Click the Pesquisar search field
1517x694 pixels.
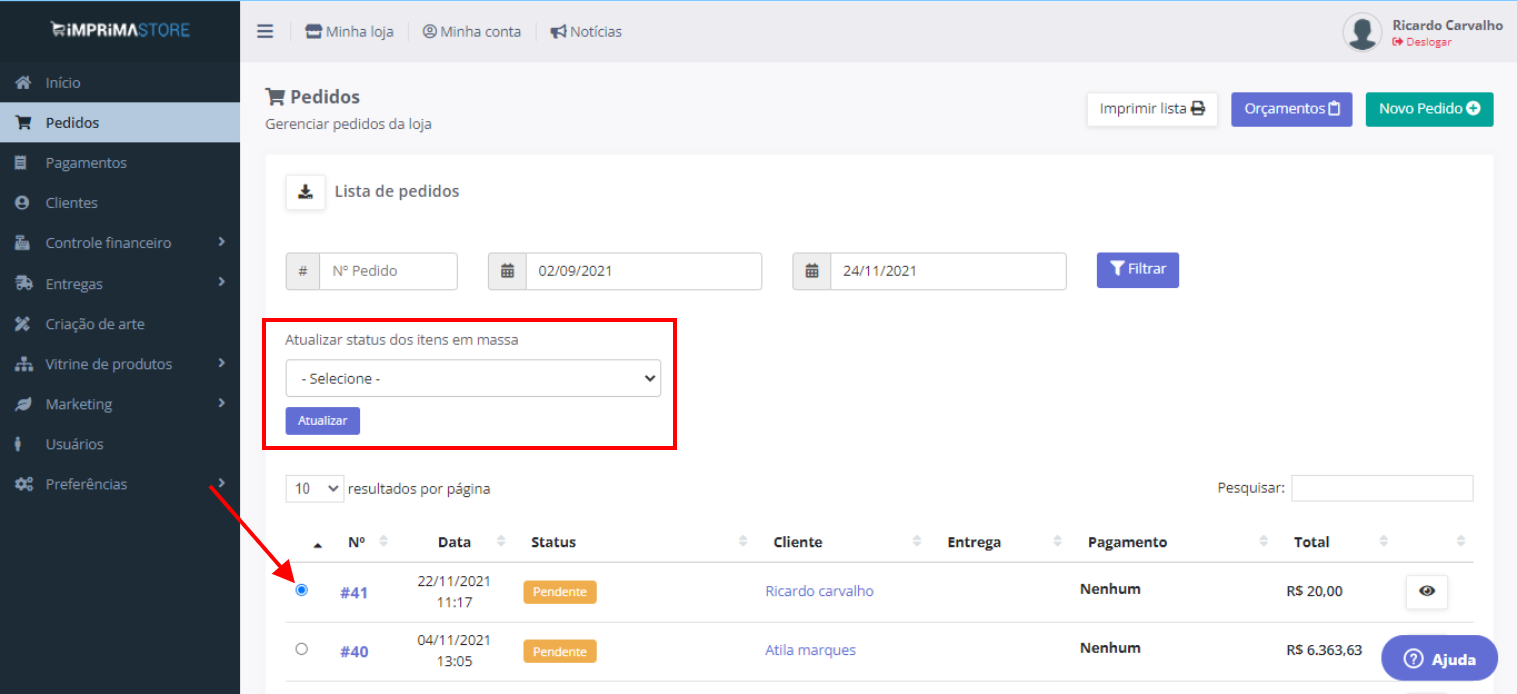point(1382,488)
